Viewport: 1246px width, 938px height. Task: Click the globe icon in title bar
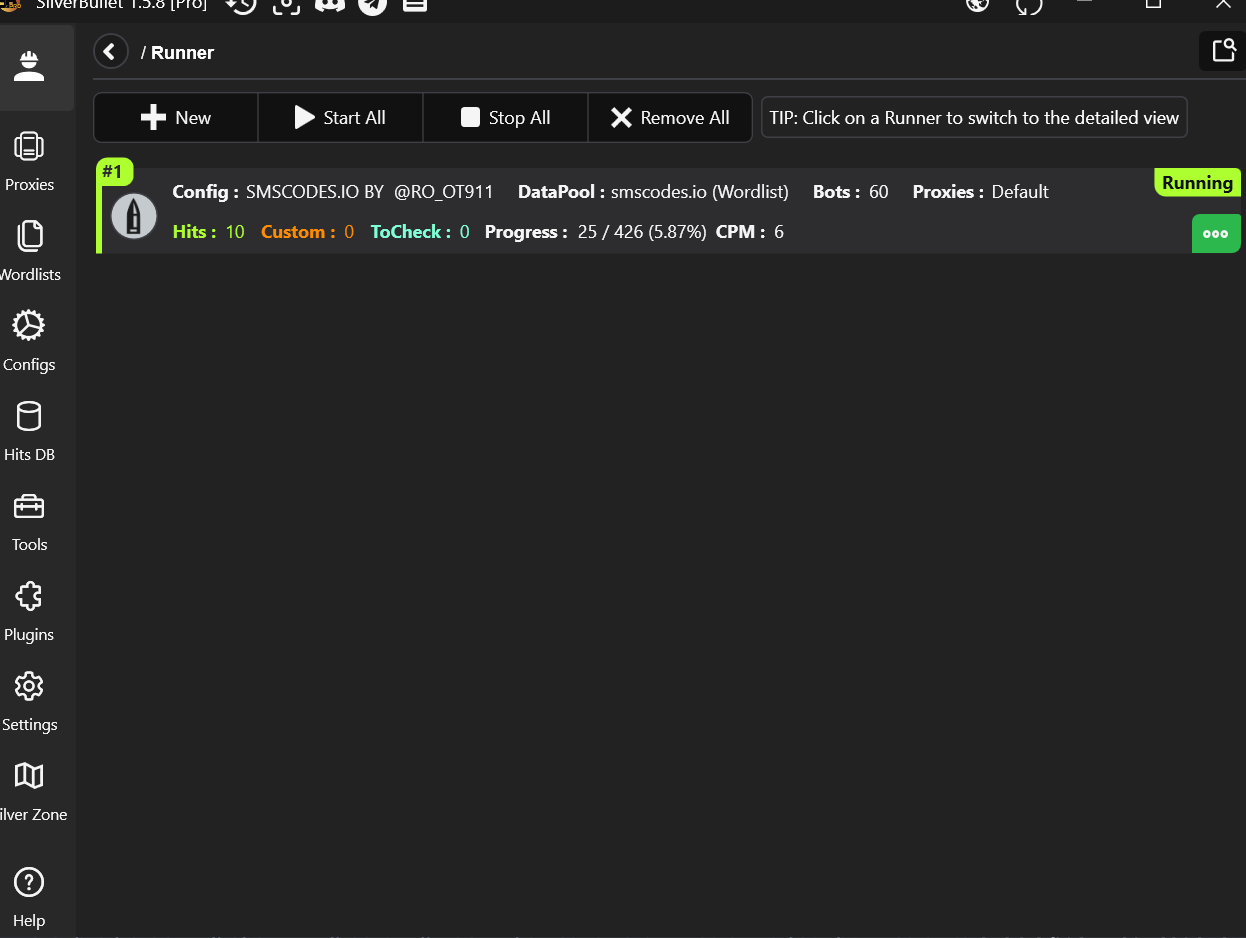[x=977, y=5]
